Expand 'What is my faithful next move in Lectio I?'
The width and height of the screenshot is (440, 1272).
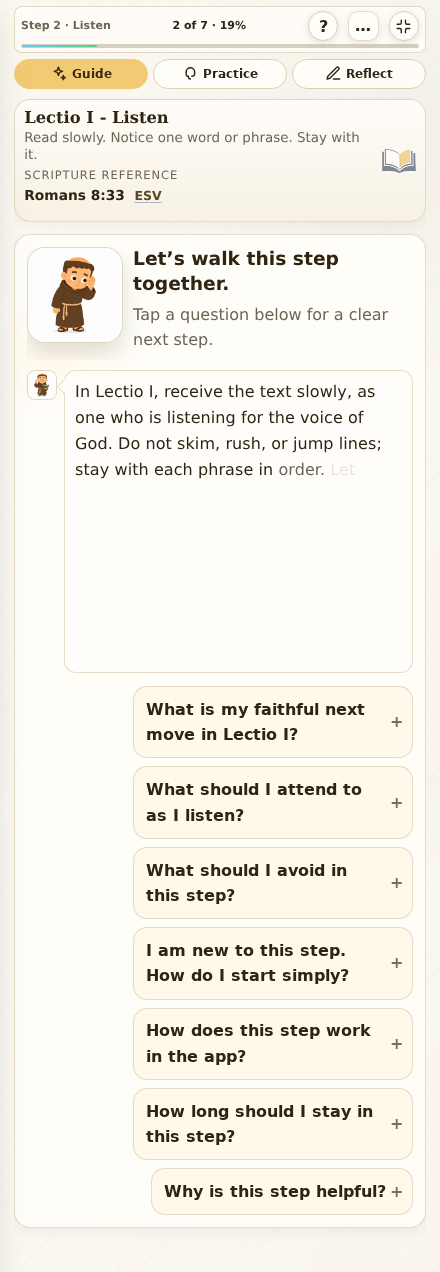(273, 722)
